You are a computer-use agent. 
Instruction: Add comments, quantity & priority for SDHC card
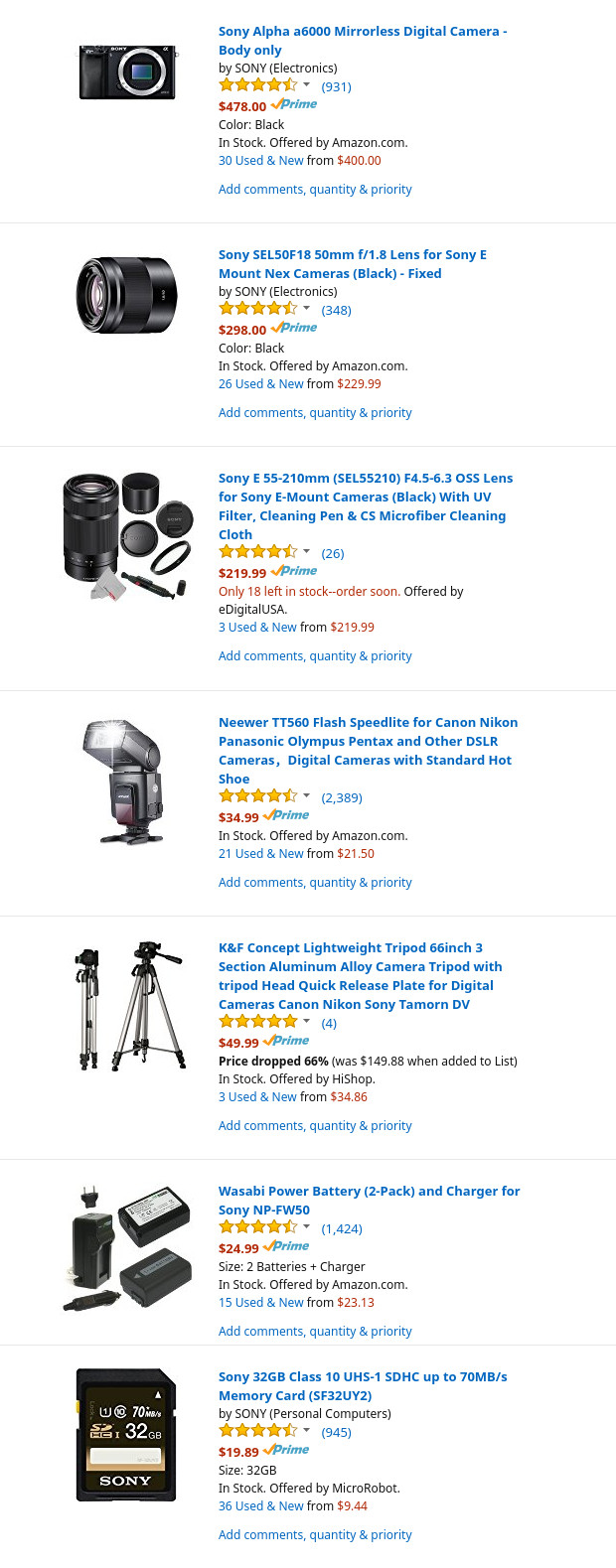[315, 1535]
